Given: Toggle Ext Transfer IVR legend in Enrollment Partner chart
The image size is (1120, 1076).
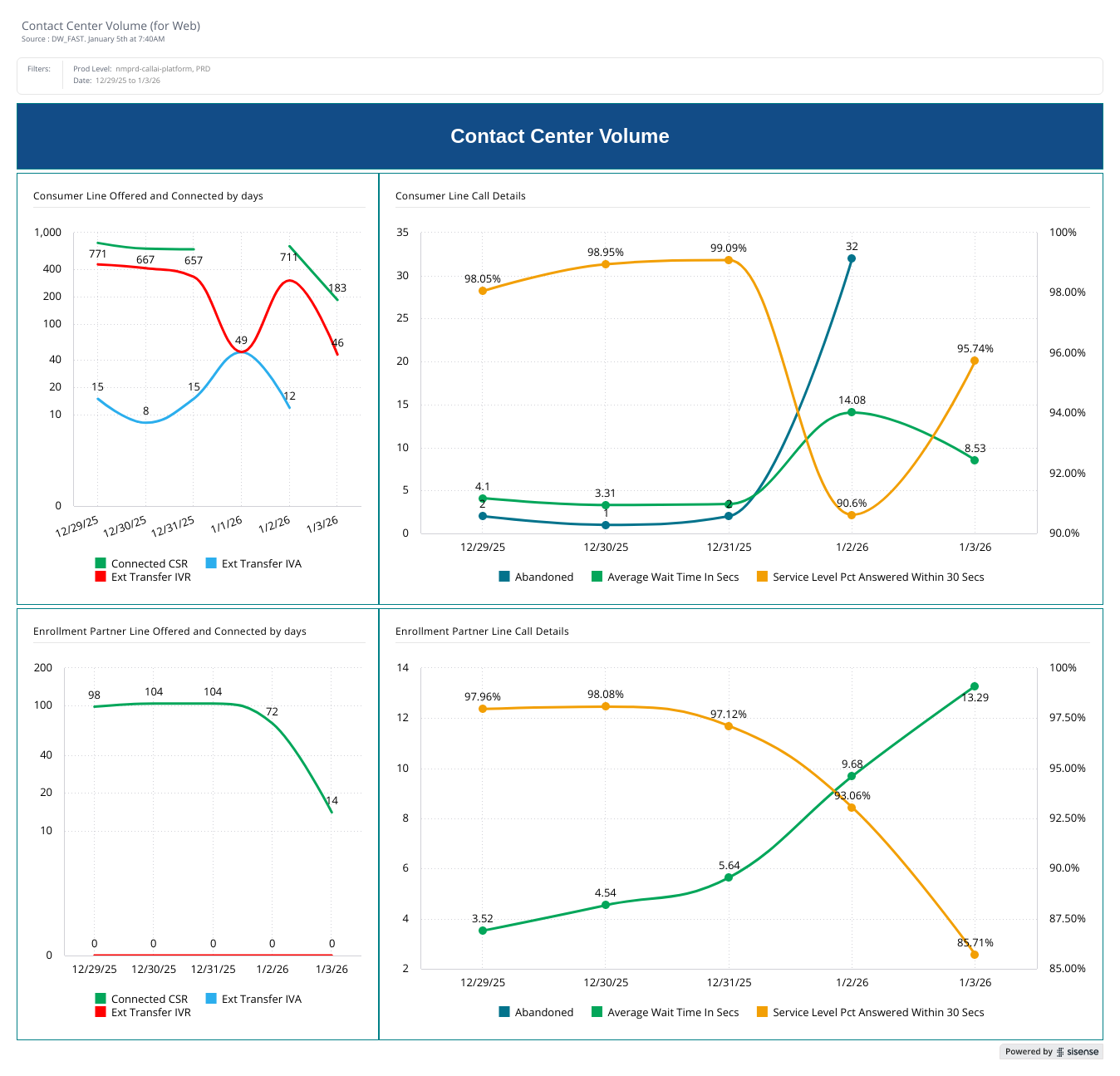Looking at the screenshot, I should coord(150,1012).
